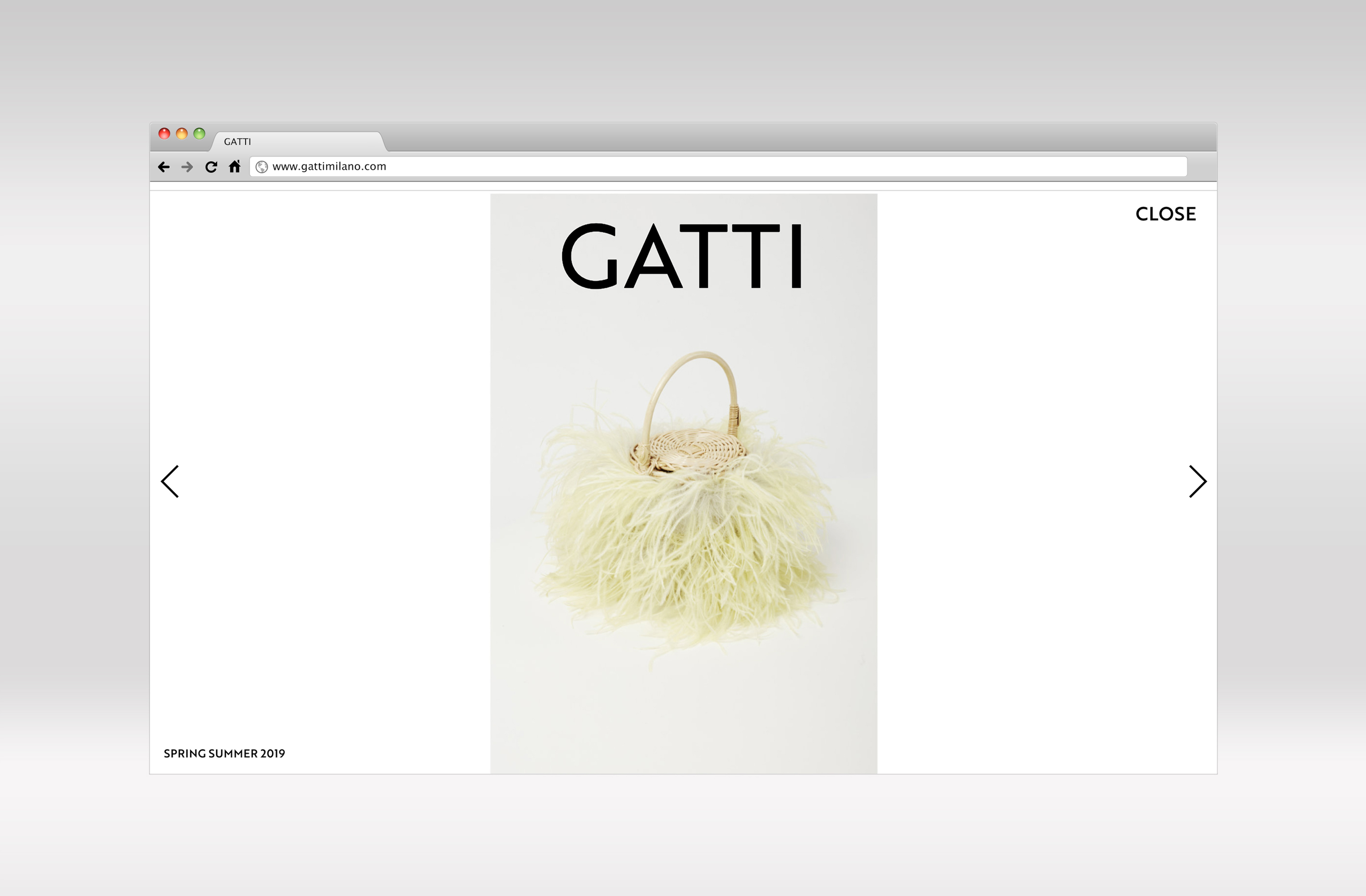
Task: Click the yellow feathered bag photo
Action: [683, 551]
